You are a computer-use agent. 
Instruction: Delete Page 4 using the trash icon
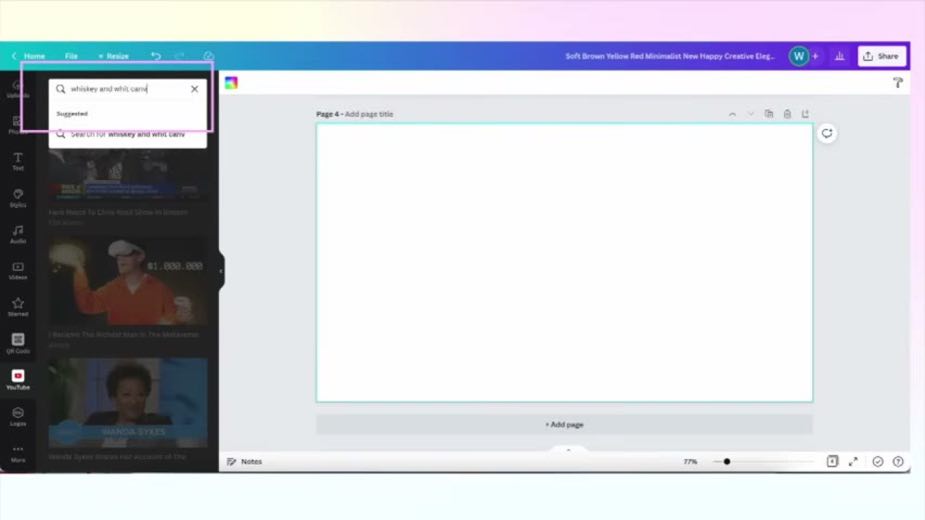(x=787, y=114)
